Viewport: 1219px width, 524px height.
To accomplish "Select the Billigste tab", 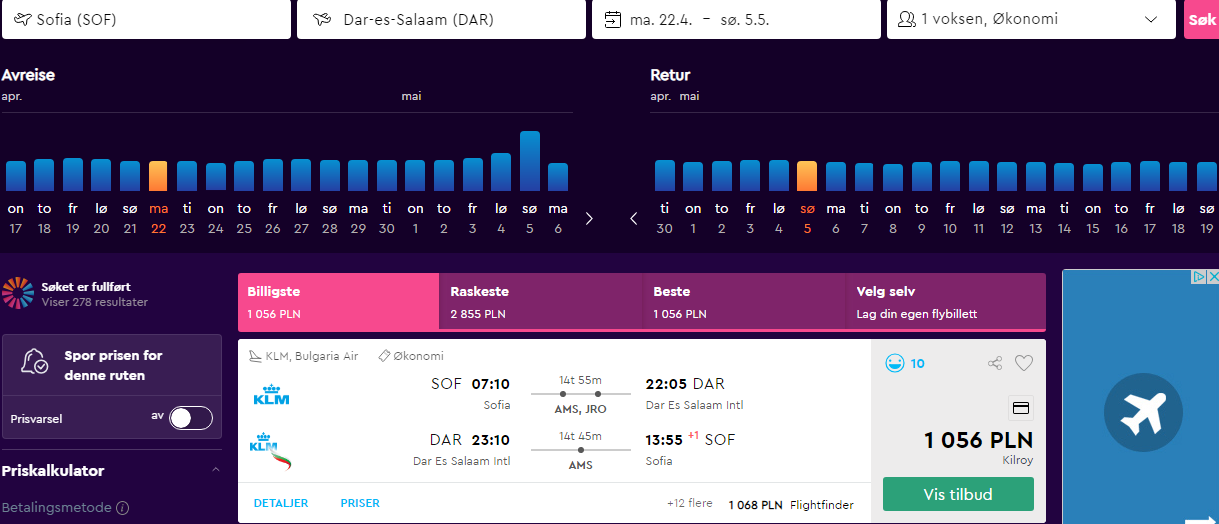I will coord(338,302).
